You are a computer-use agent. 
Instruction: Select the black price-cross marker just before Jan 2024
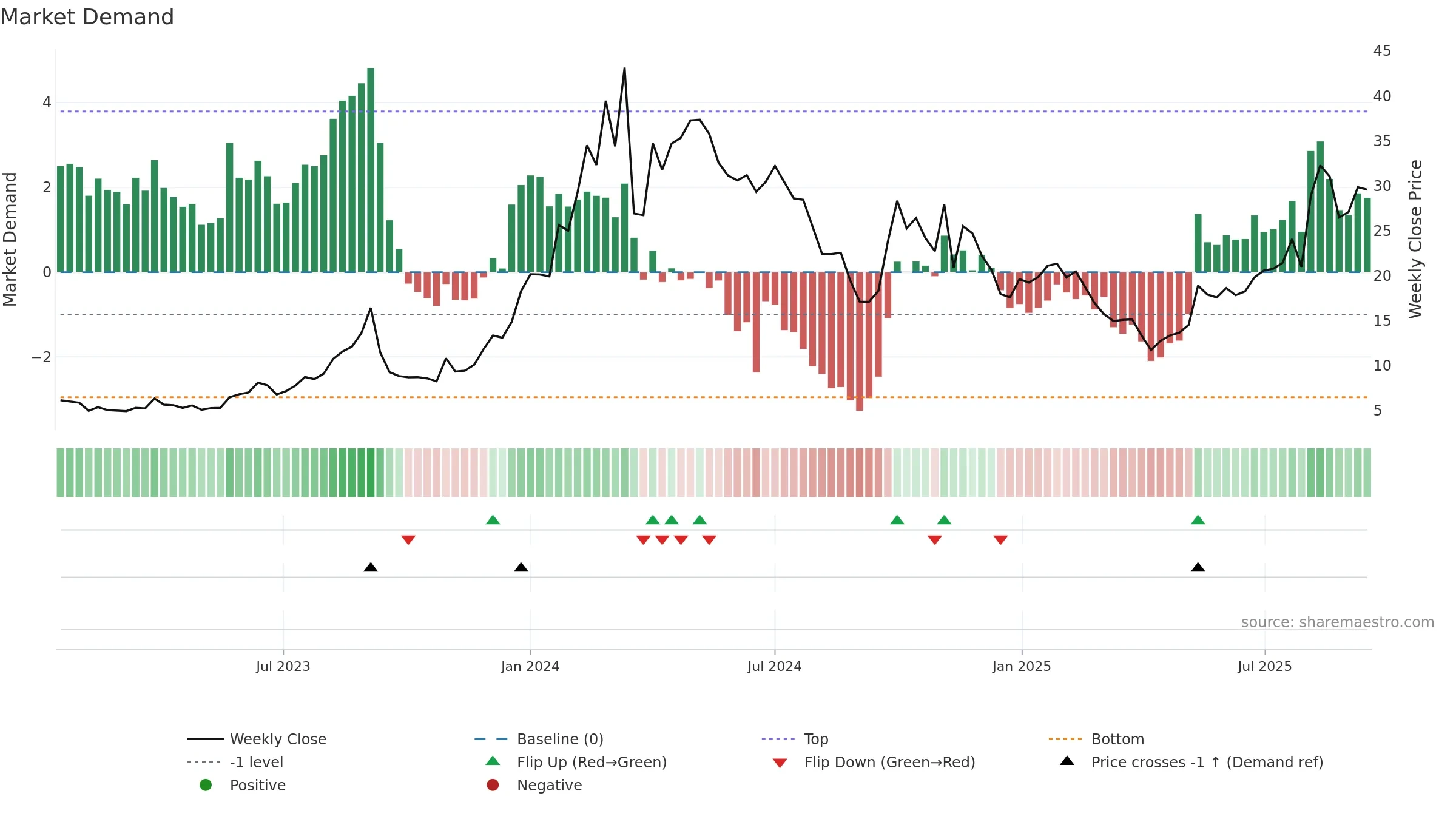(x=521, y=567)
